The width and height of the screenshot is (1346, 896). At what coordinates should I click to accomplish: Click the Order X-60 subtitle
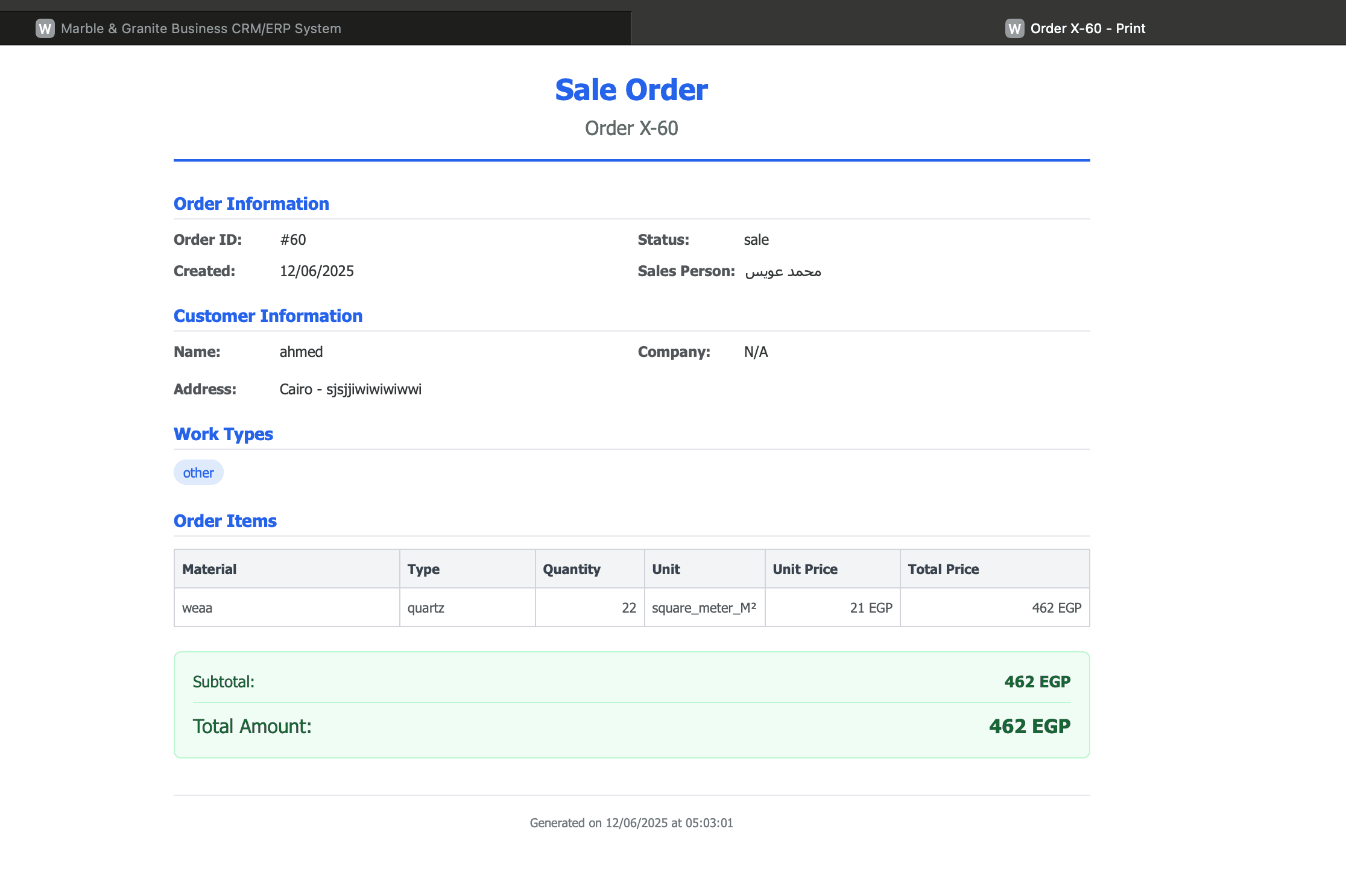point(631,128)
